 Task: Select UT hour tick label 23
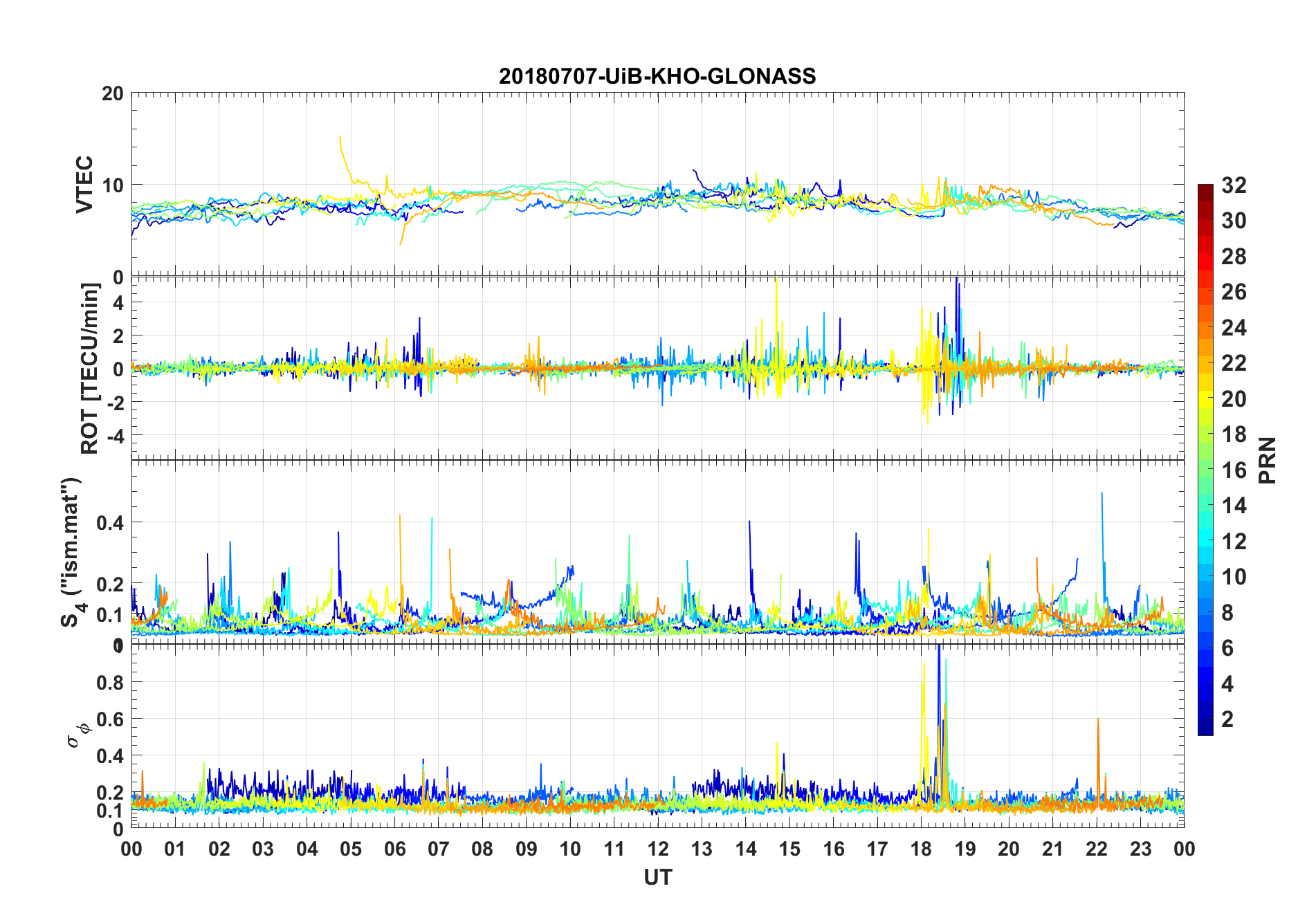1141,849
